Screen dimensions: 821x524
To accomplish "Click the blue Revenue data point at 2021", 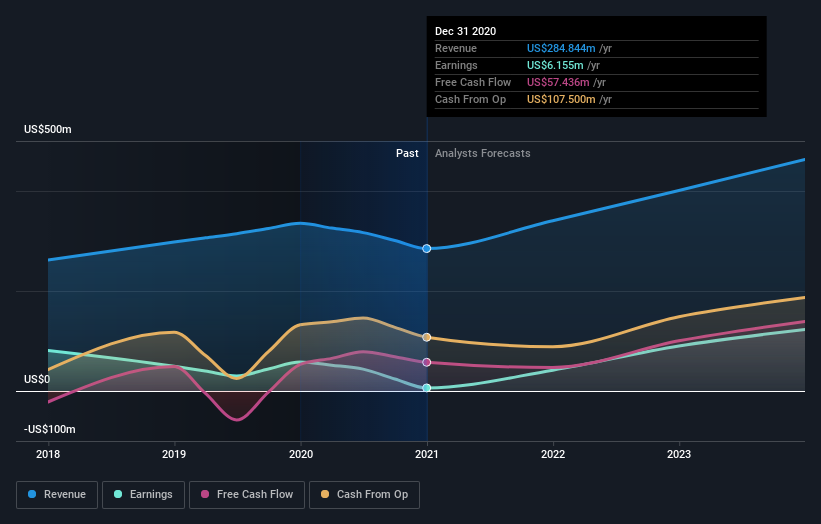I will pyautogui.click(x=427, y=249).
